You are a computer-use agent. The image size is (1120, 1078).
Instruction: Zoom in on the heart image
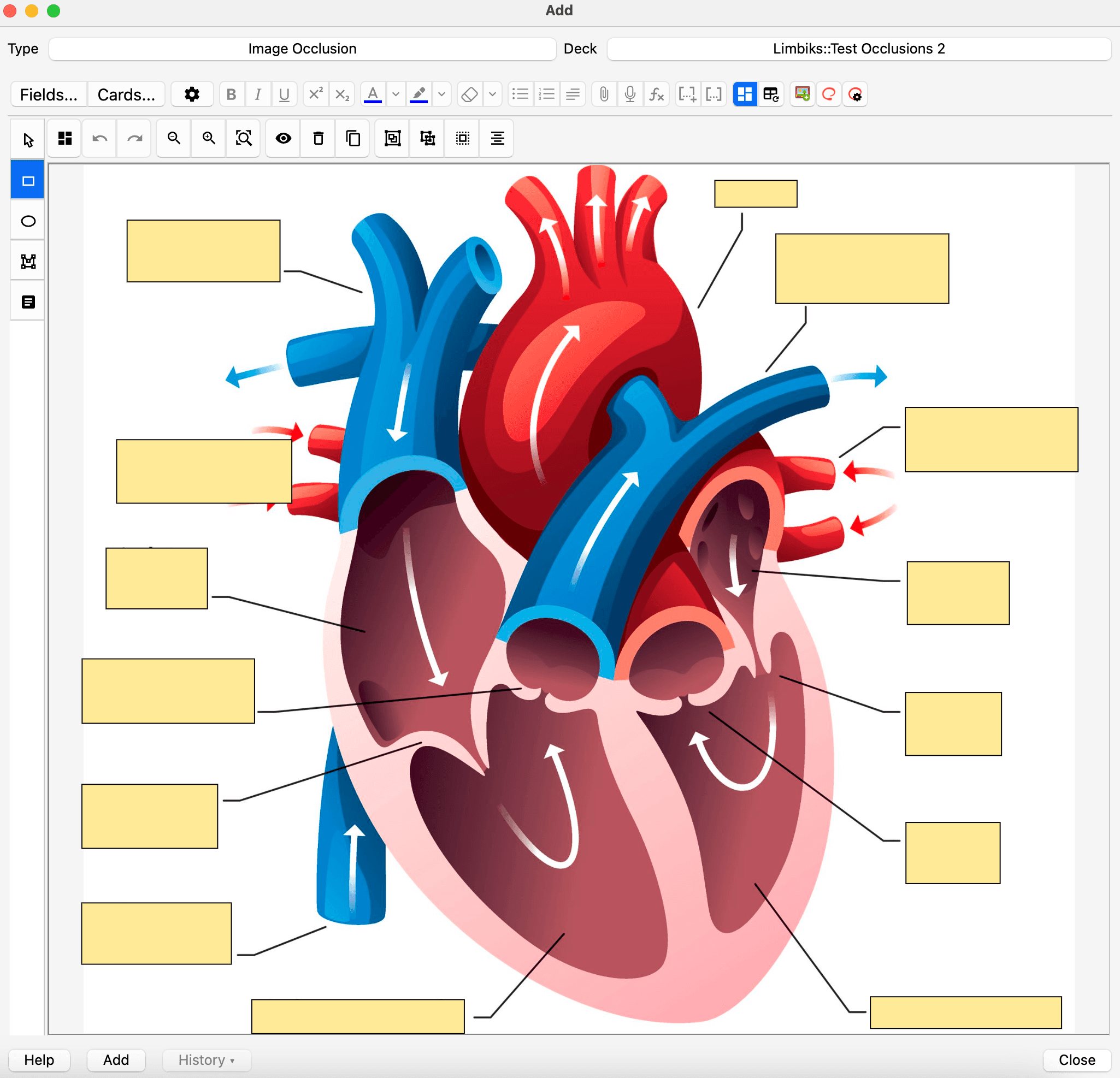208,138
